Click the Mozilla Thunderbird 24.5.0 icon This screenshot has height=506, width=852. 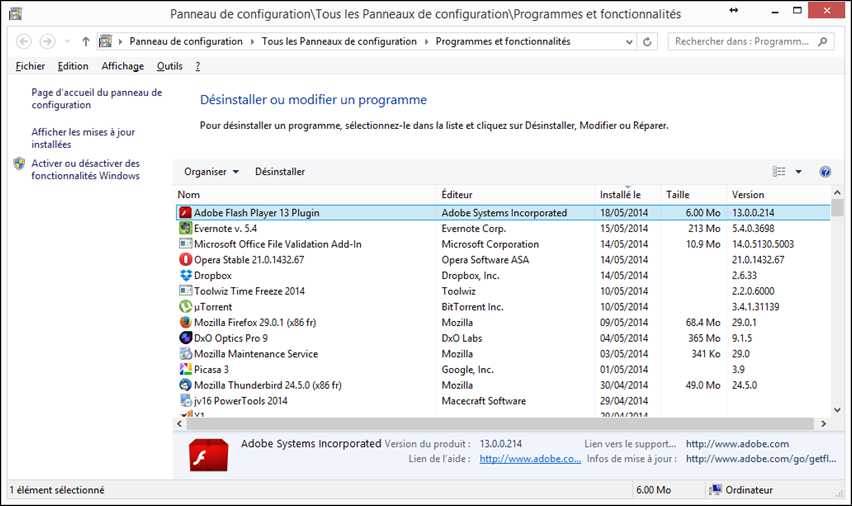click(x=186, y=385)
